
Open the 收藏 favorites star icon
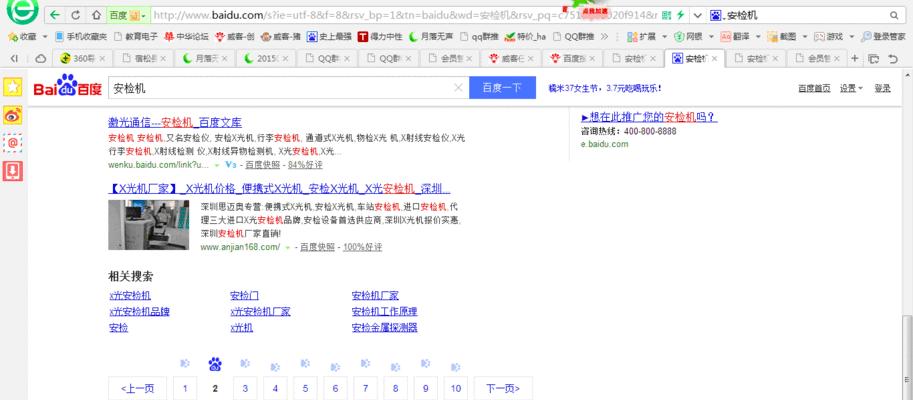pyautogui.click(x=12, y=36)
